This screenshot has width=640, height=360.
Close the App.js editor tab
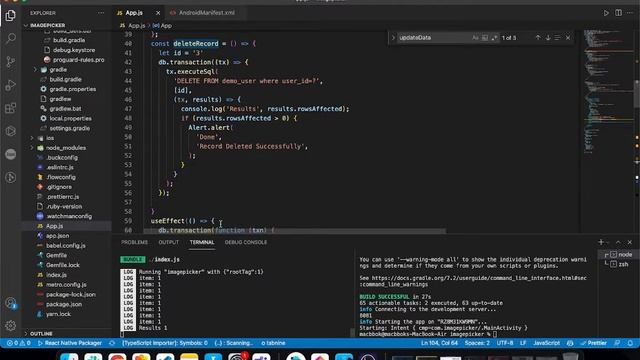pos(158,13)
